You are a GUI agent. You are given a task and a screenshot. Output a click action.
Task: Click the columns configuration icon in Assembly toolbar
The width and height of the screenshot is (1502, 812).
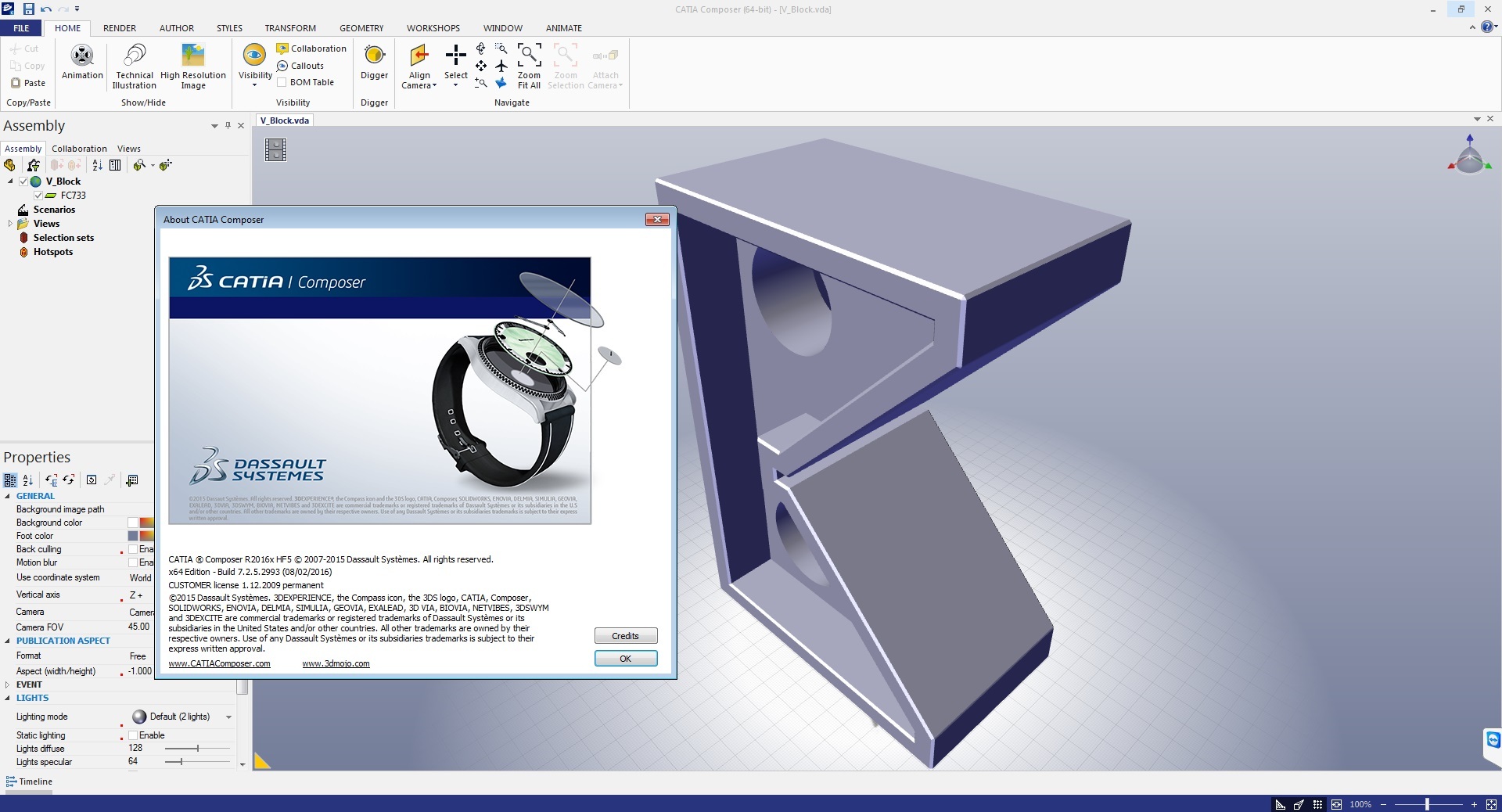click(x=115, y=165)
